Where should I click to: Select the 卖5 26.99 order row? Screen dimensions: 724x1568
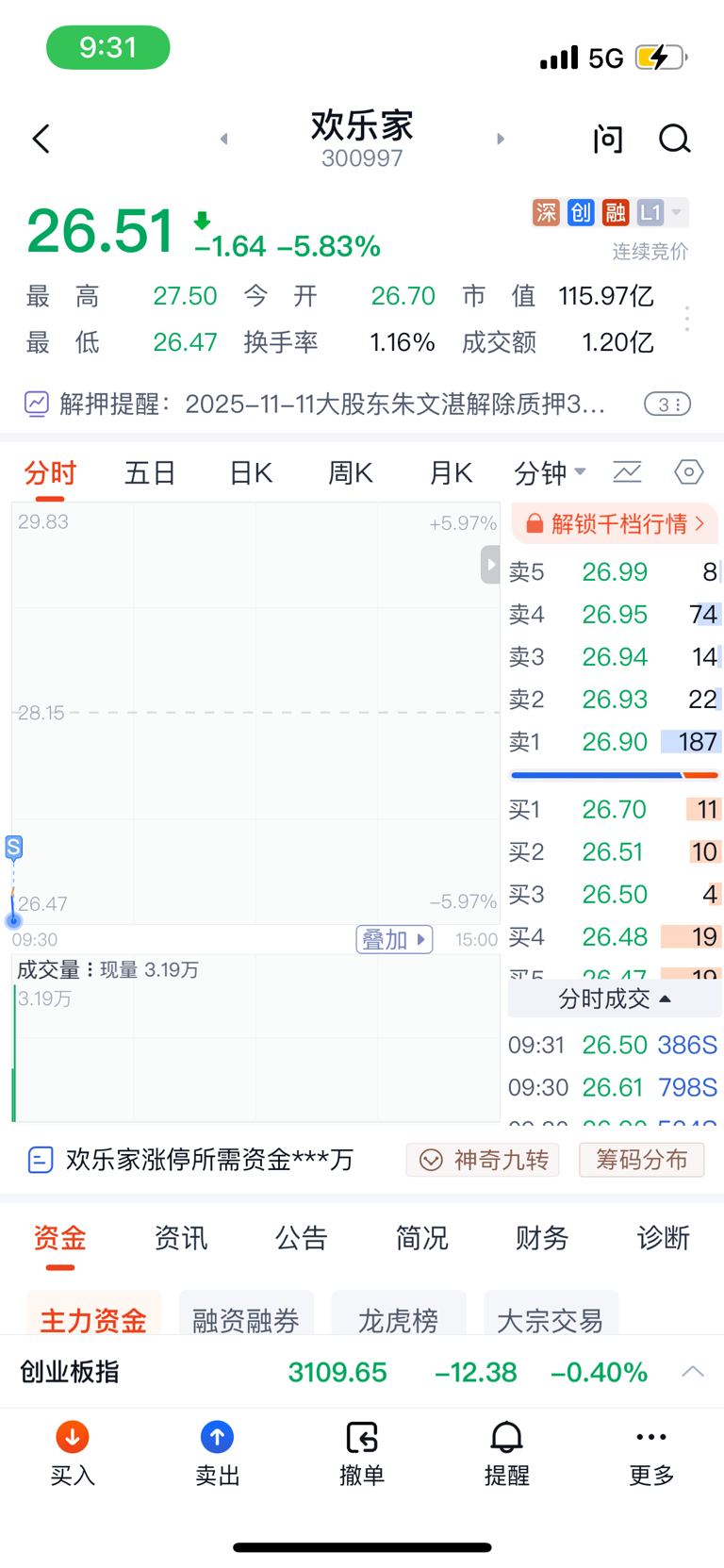(x=615, y=571)
